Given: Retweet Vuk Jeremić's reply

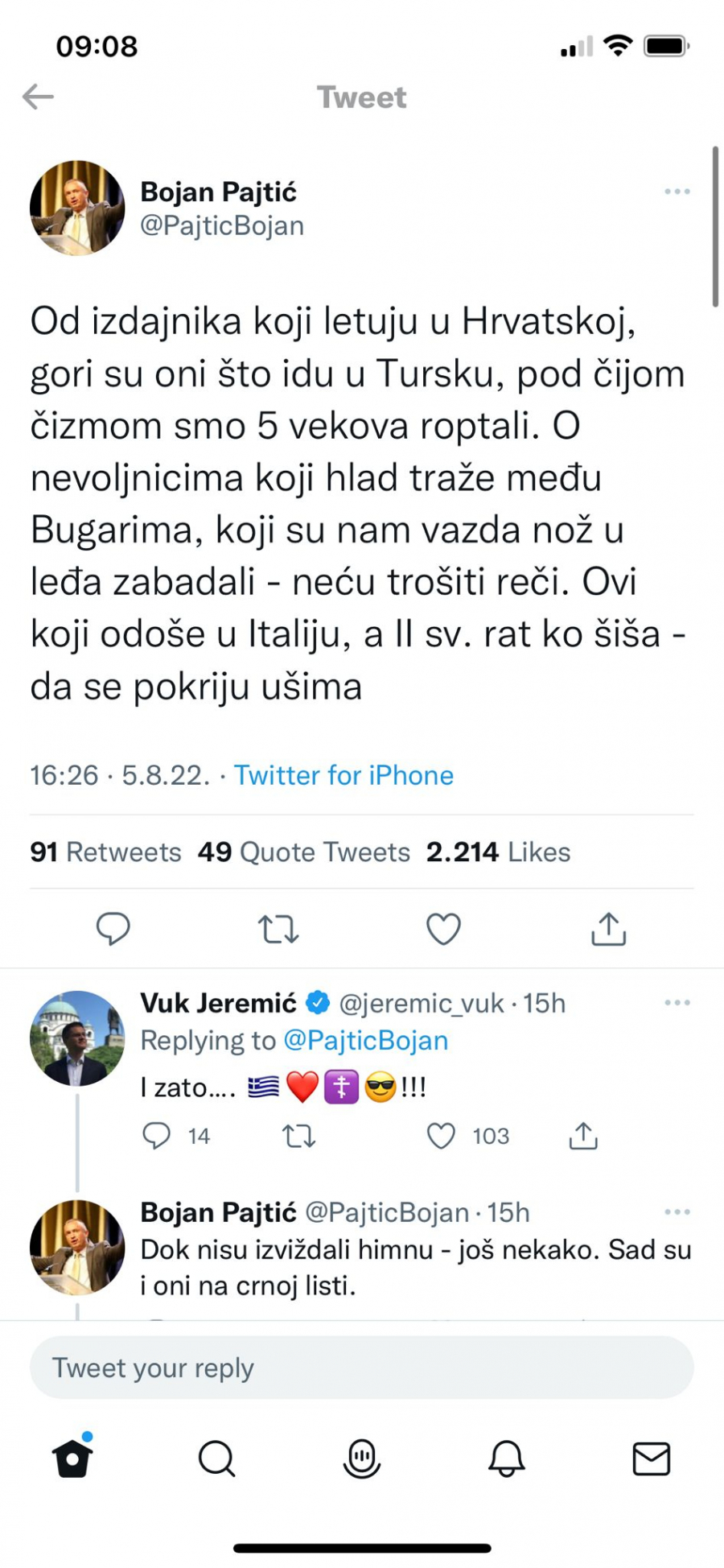Looking at the screenshot, I should tap(298, 1136).
